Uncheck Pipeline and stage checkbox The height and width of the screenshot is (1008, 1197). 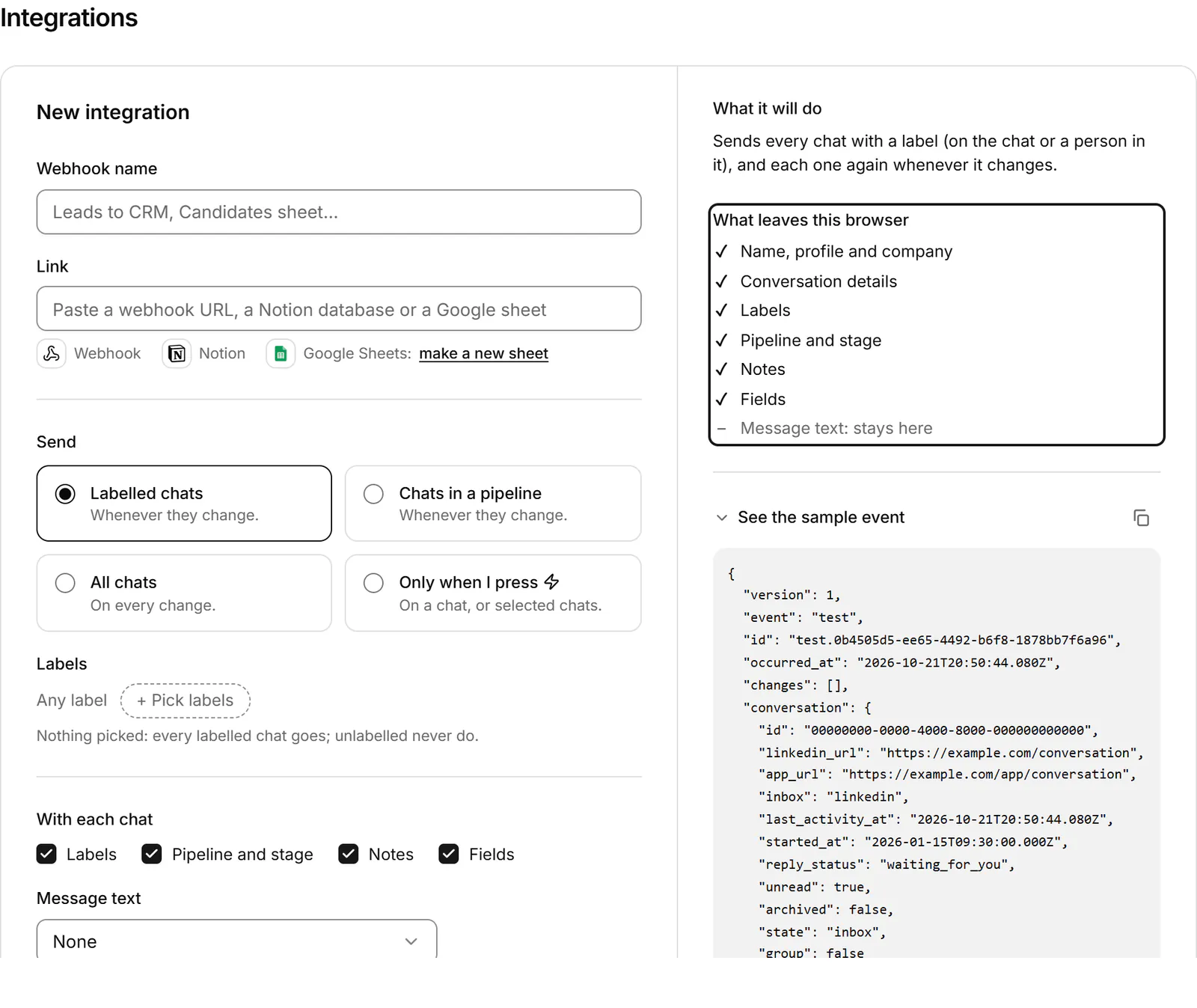(x=152, y=854)
